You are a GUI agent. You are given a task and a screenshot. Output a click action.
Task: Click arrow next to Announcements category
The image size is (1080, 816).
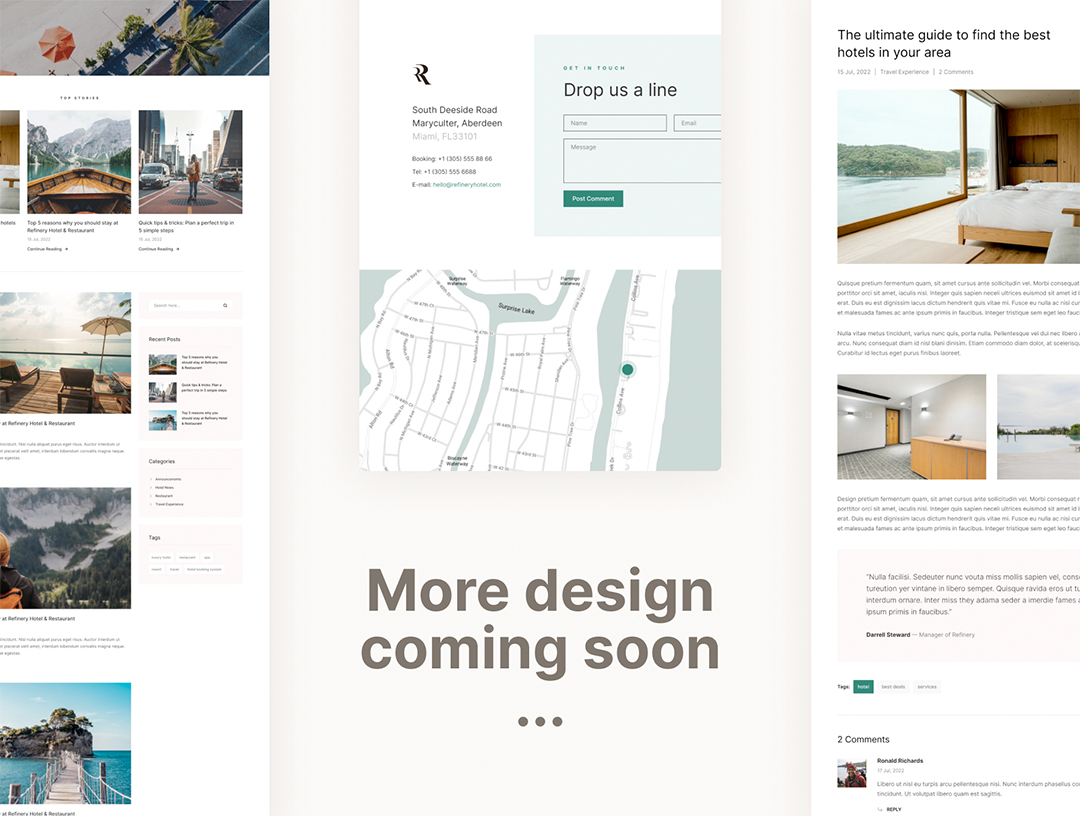click(x=150, y=479)
